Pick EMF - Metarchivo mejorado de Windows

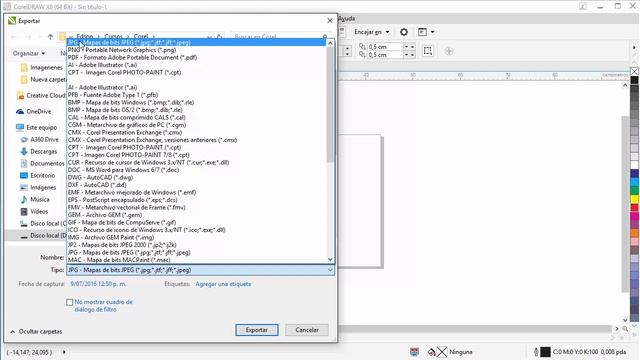(132, 192)
